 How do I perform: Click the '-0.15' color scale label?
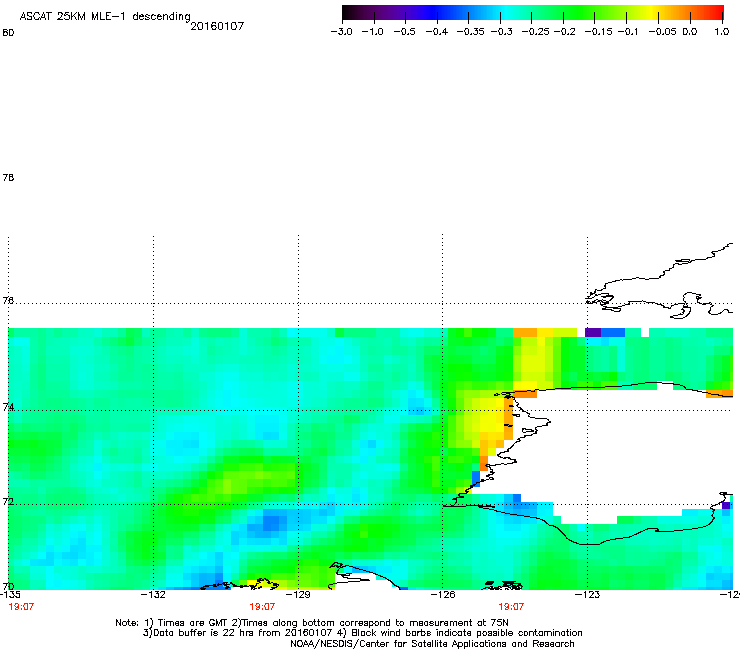coord(598,32)
